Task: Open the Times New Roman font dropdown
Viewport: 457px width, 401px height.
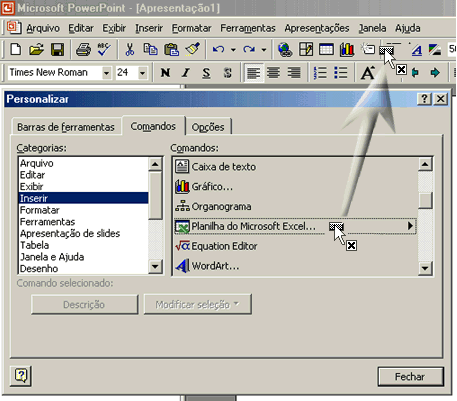Action: coord(106,73)
